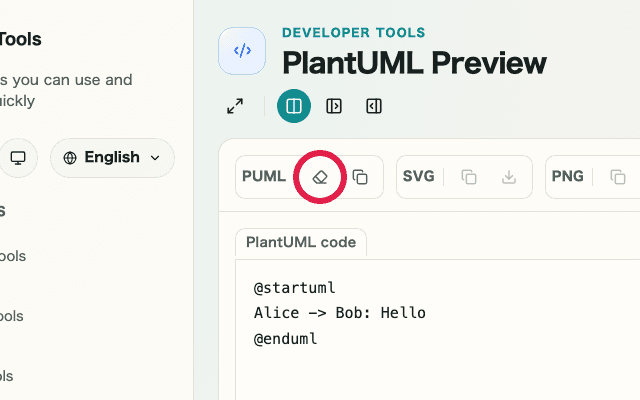
Task: Click the SVG label
Action: [x=418, y=176]
